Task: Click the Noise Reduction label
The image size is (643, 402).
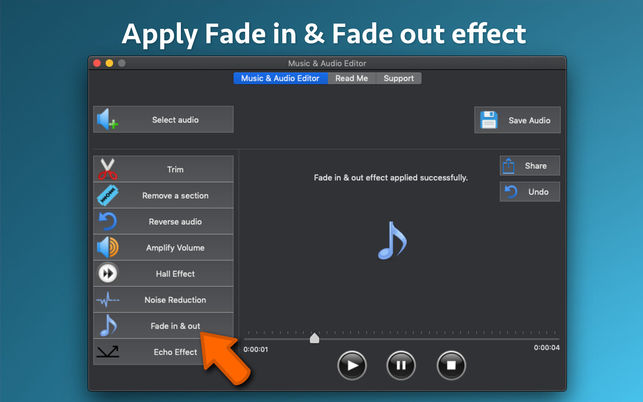Action: point(175,300)
